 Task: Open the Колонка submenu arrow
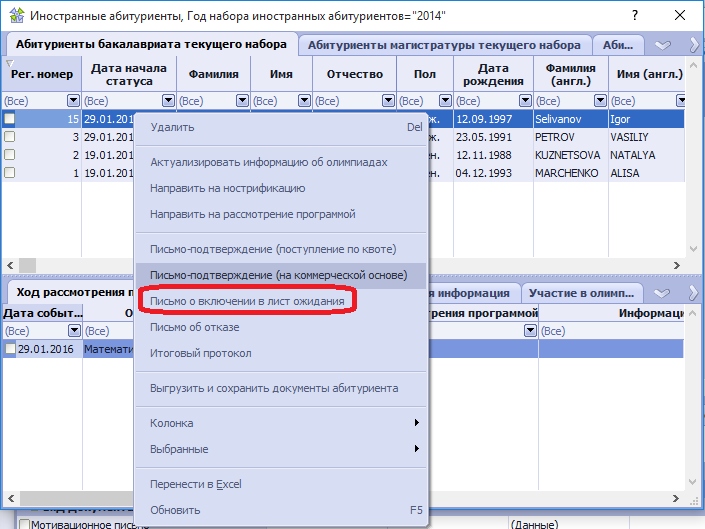(416, 422)
